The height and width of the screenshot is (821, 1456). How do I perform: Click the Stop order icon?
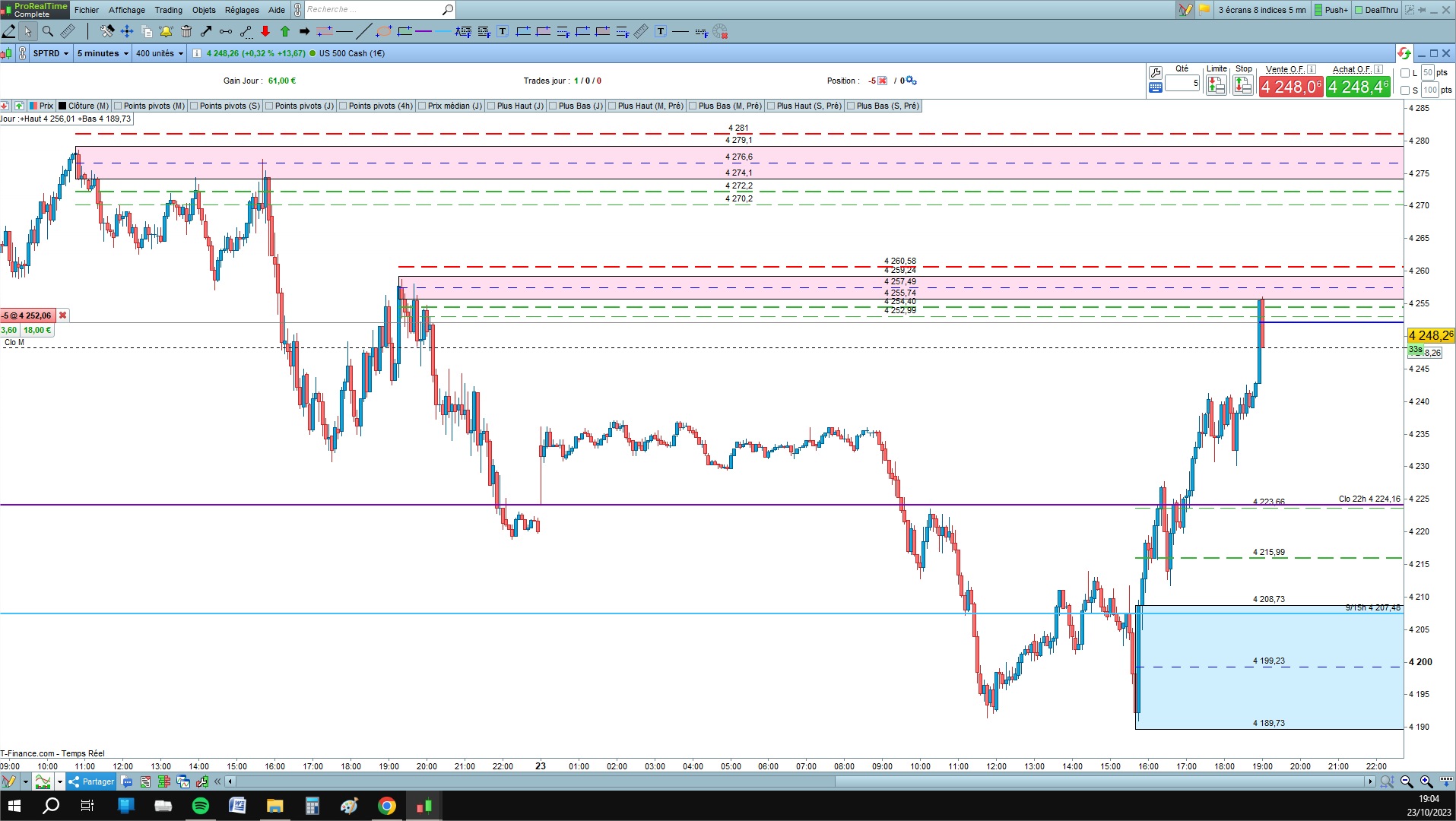click(x=1243, y=85)
